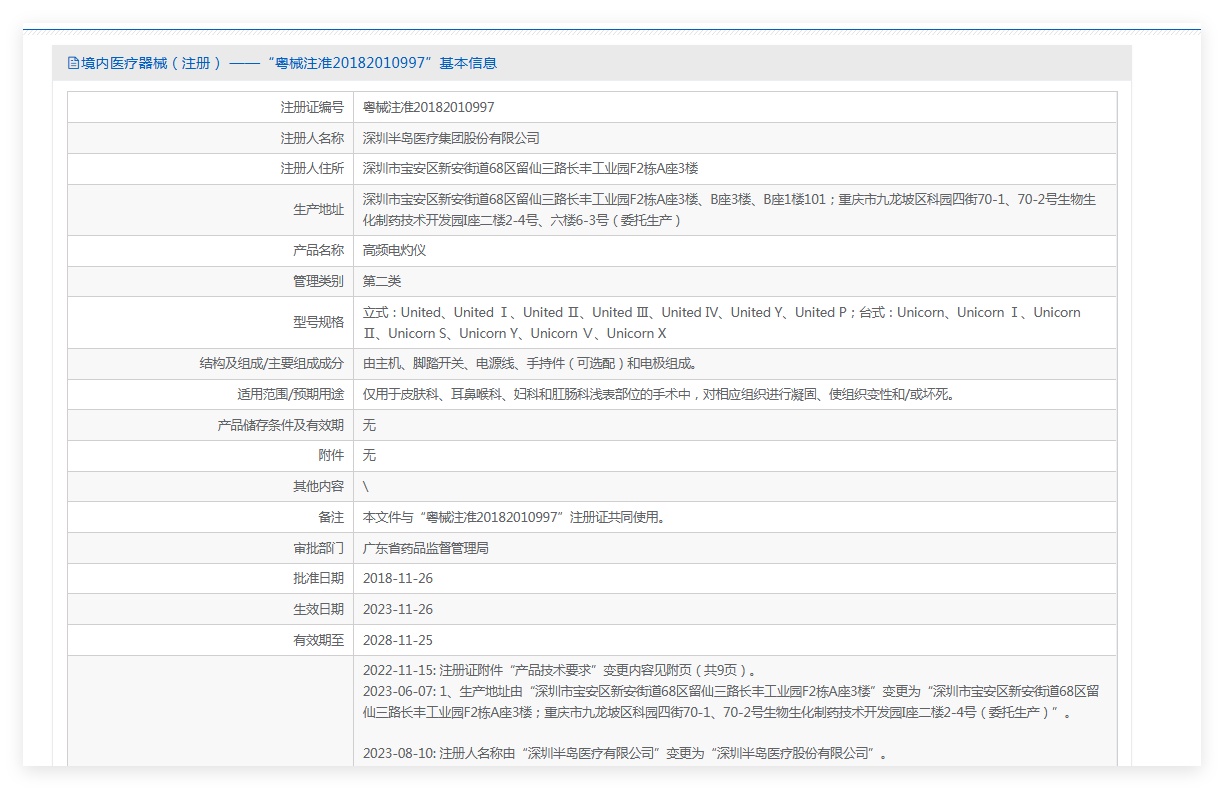Click the document icon beside the page title
Viewport: 1224px width, 789px height.
(x=73, y=63)
